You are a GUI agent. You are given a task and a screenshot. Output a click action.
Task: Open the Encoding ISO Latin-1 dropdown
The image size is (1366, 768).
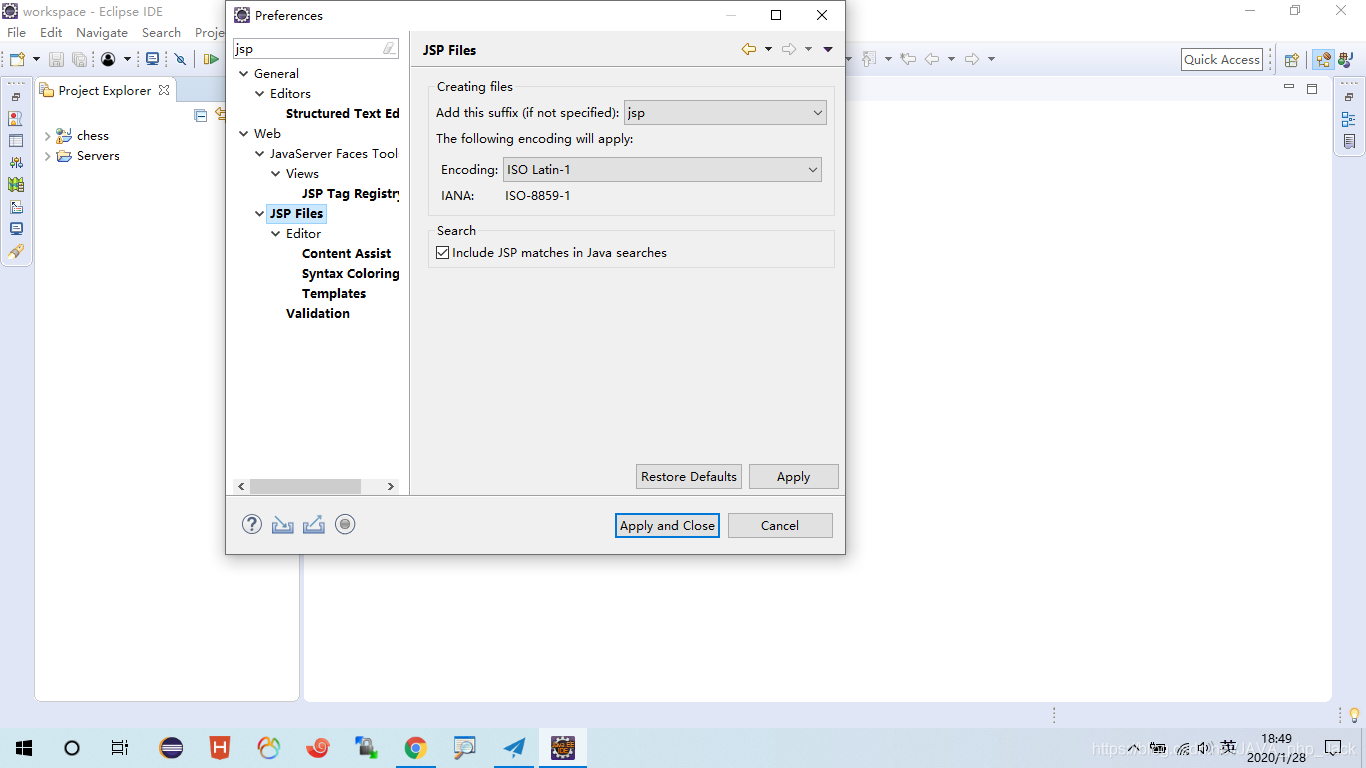pyautogui.click(x=662, y=170)
